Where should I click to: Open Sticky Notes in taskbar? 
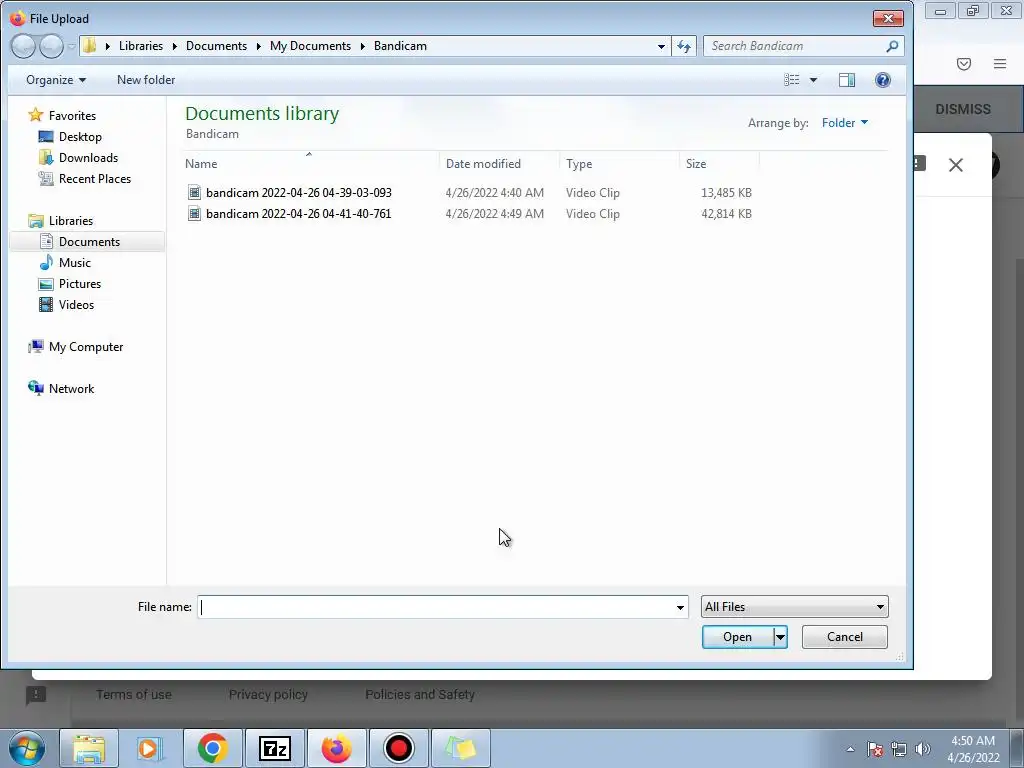460,748
